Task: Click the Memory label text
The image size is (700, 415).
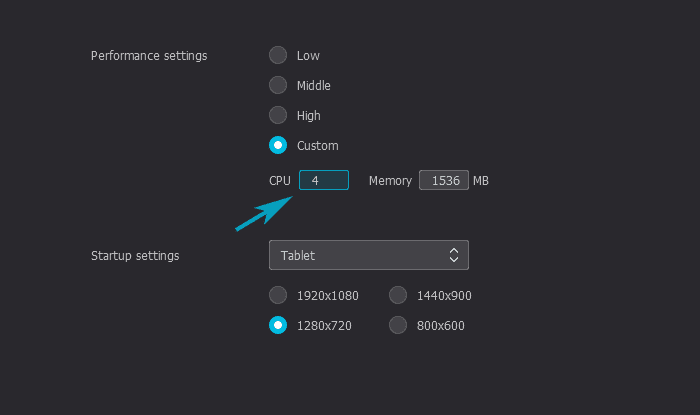Action: point(390,181)
